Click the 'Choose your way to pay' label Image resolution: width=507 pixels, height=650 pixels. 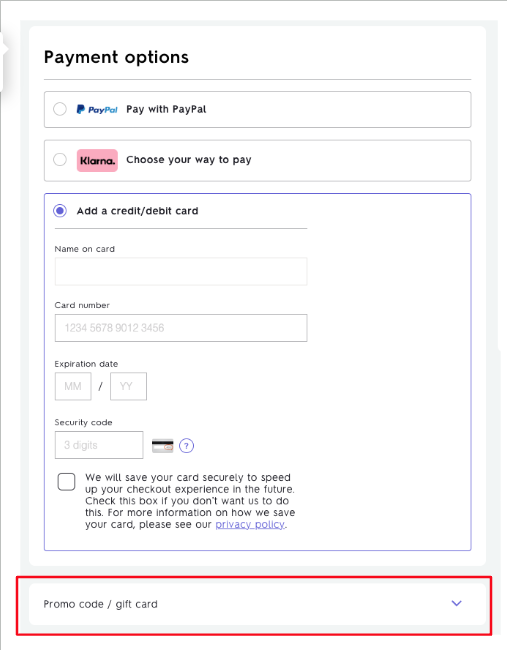point(189,160)
